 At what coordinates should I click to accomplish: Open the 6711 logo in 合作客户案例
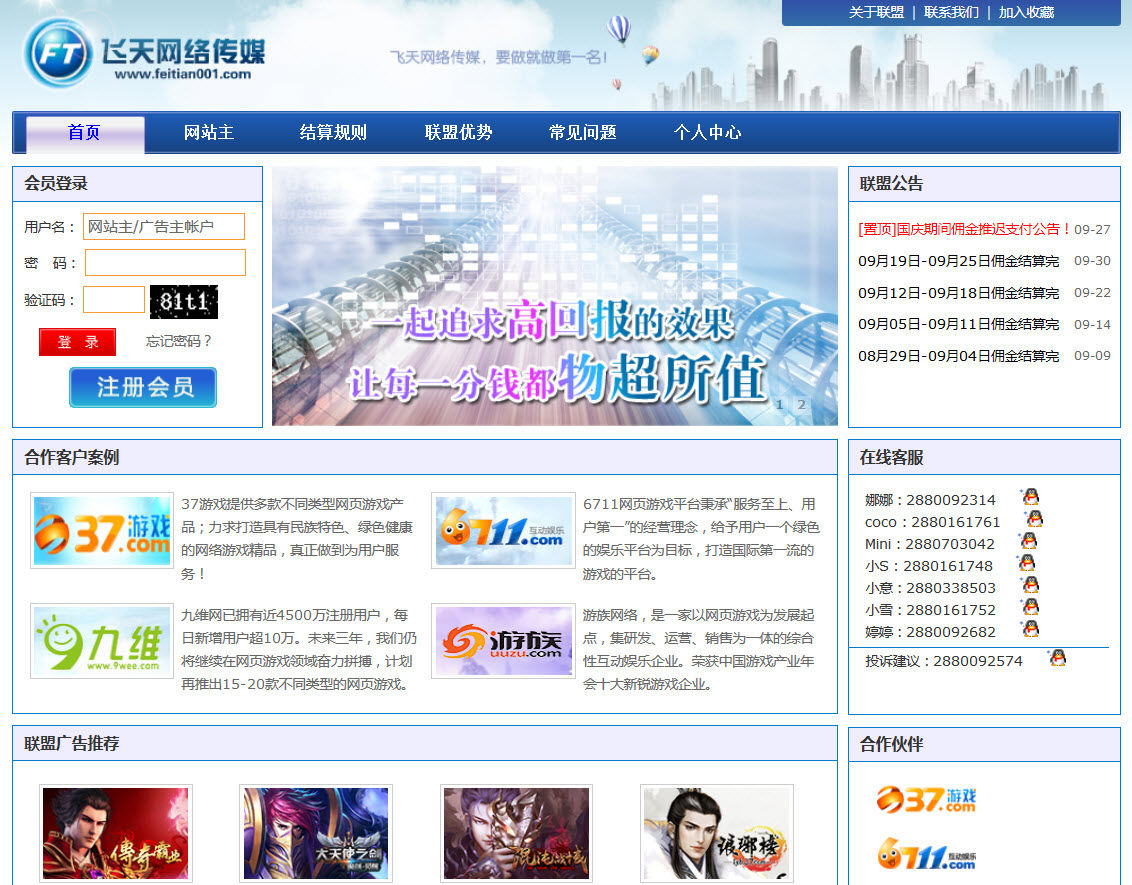pos(503,530)
